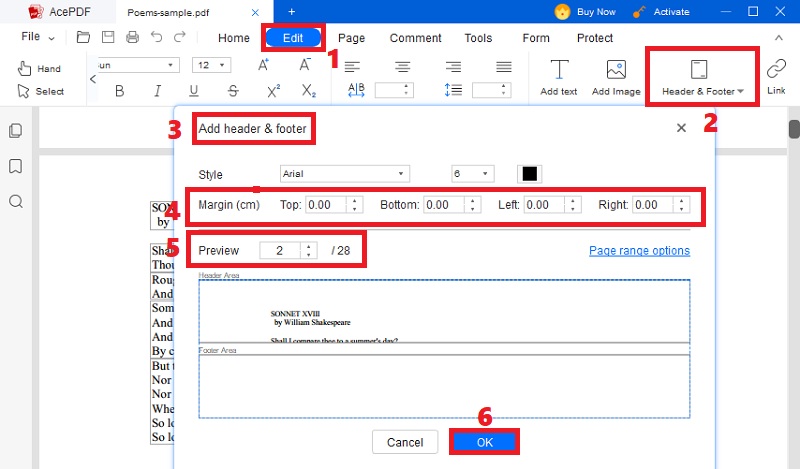Close the Poems-sample.pdf tab
This screenshot has width=800, height=469.
point(255,12)
